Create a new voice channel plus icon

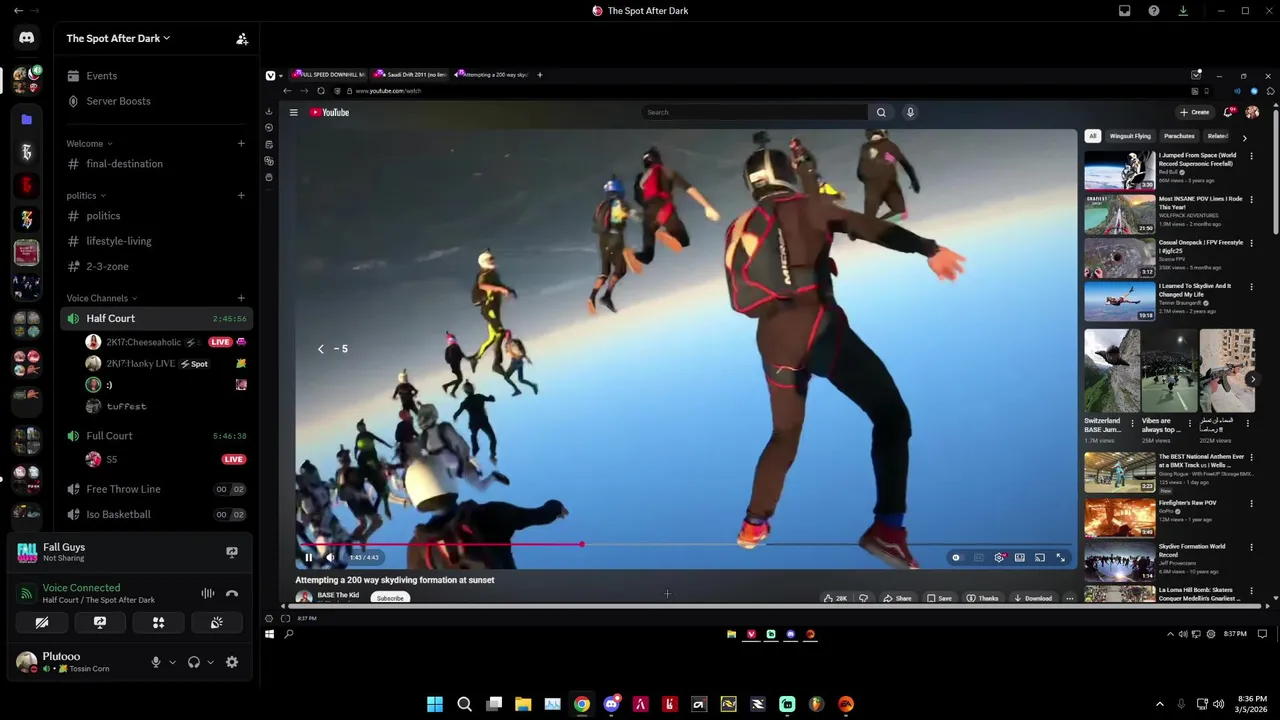(x=241, y=298)
